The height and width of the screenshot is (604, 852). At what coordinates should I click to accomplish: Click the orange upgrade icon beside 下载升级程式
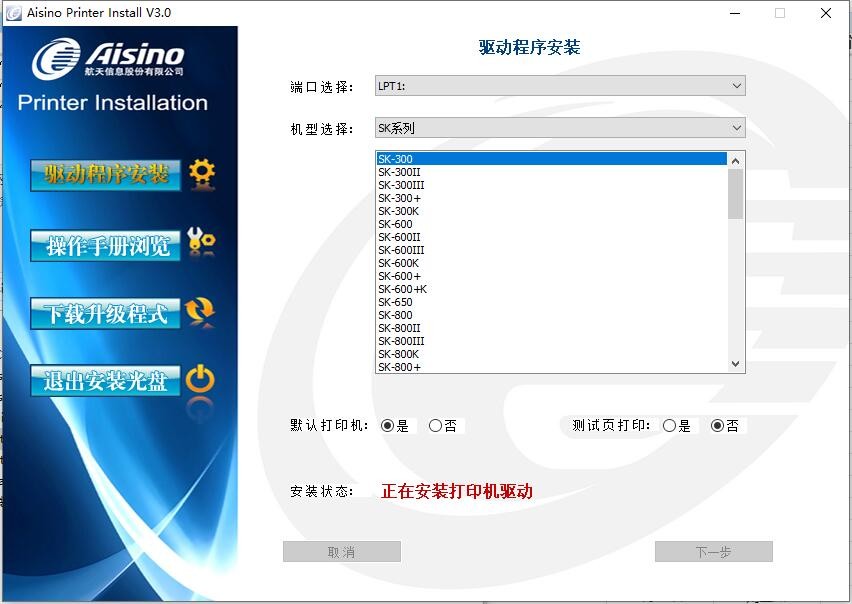tap(199, 310)
